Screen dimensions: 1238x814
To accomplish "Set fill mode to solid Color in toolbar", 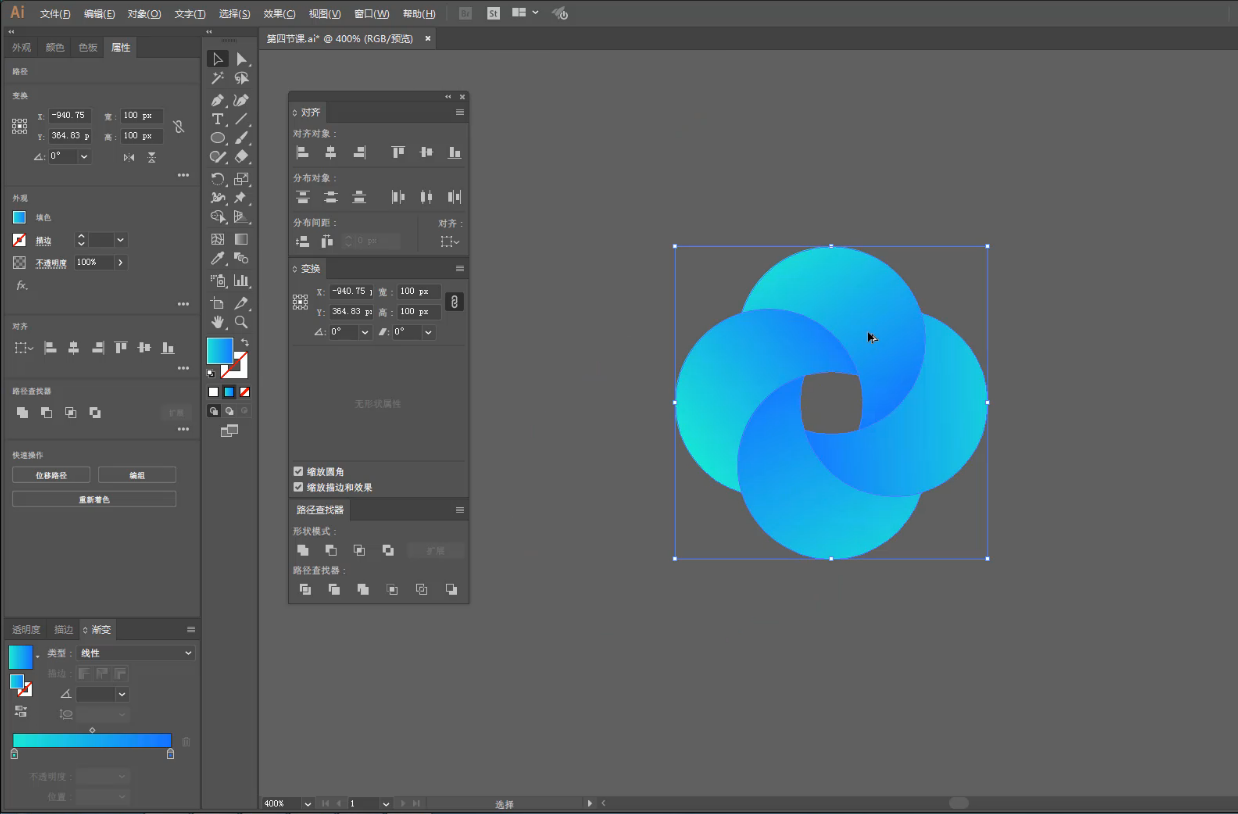I will click(213, 392).
